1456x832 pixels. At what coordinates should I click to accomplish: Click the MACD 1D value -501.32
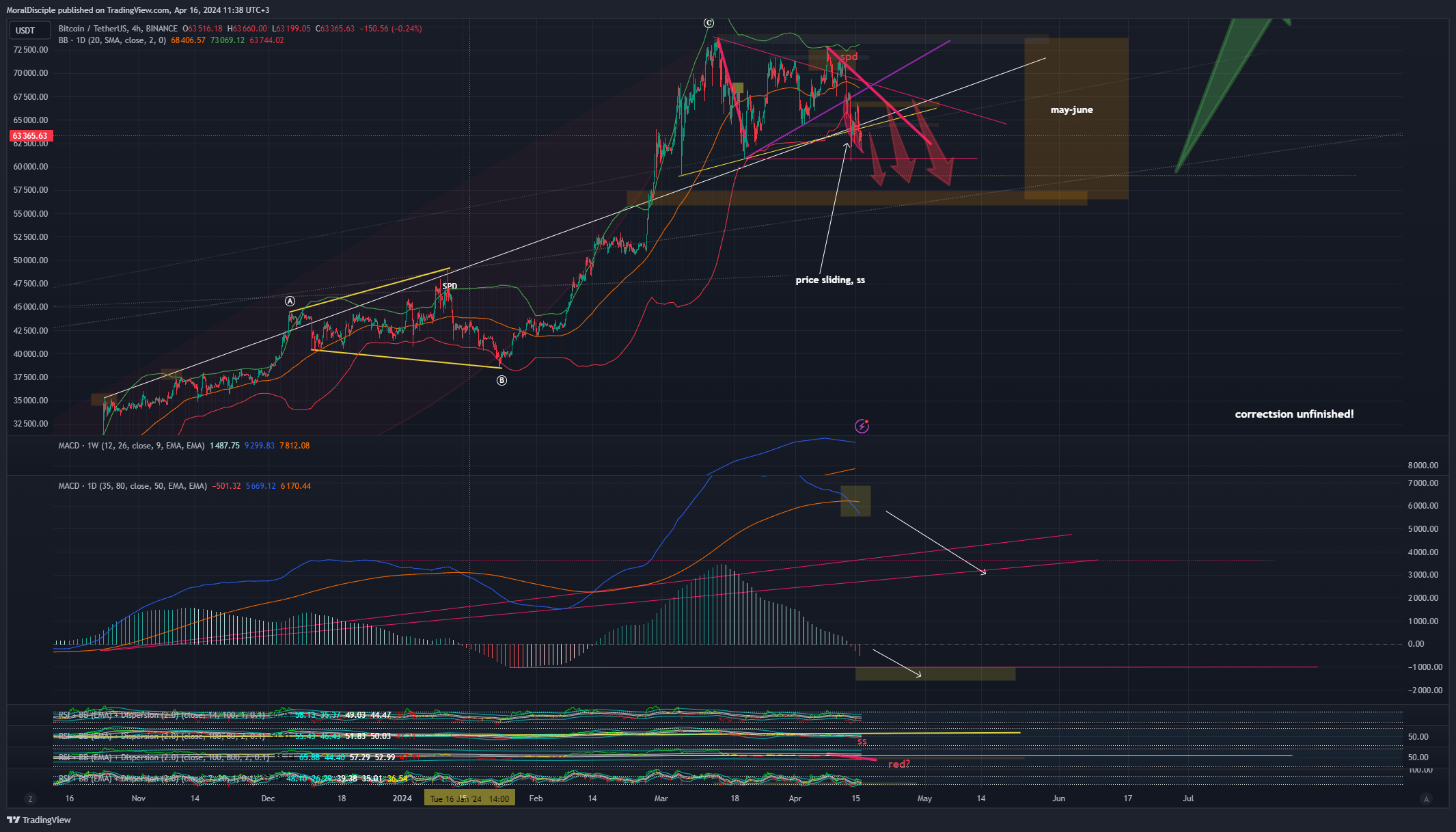(x=226, y=486)
